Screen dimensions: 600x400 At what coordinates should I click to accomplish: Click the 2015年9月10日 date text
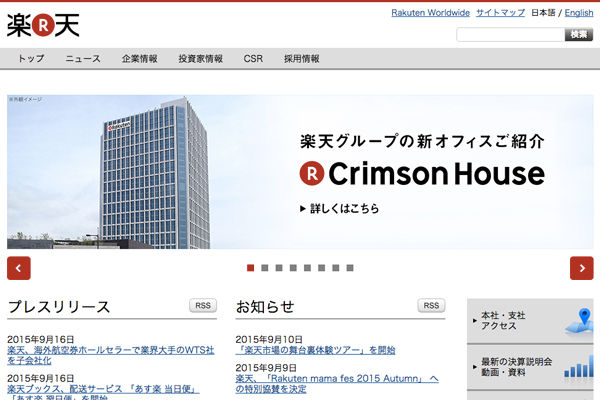click(269, 339)
